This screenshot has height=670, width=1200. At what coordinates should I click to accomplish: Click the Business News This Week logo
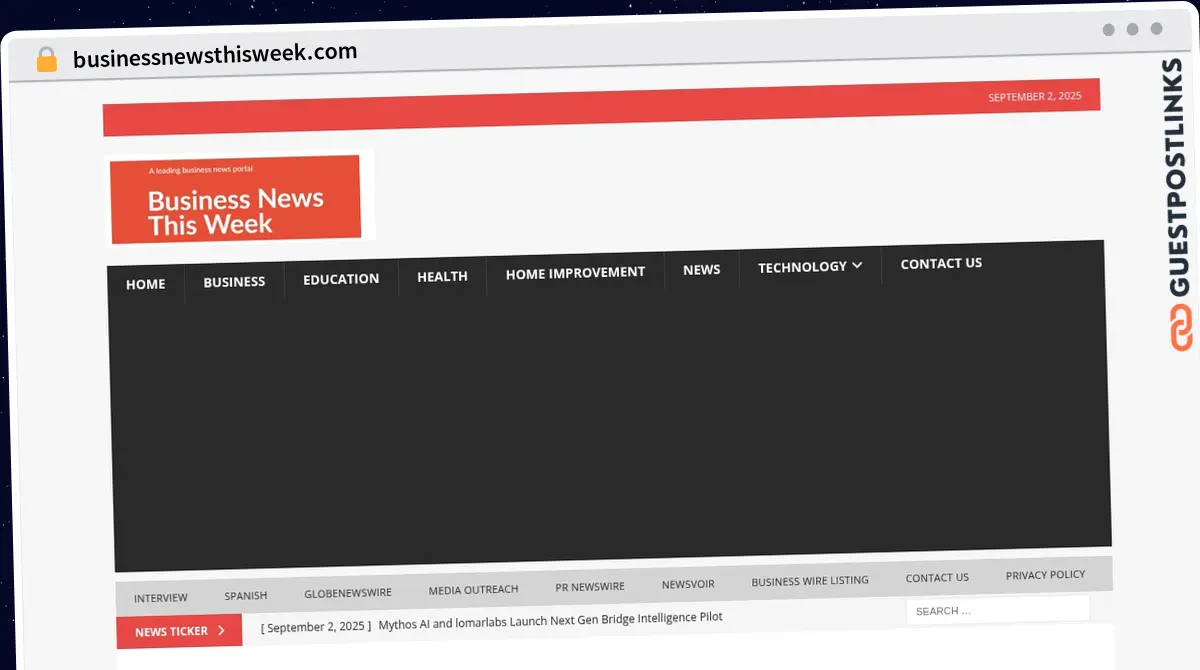pyautogui.click(x=236, y=199)
